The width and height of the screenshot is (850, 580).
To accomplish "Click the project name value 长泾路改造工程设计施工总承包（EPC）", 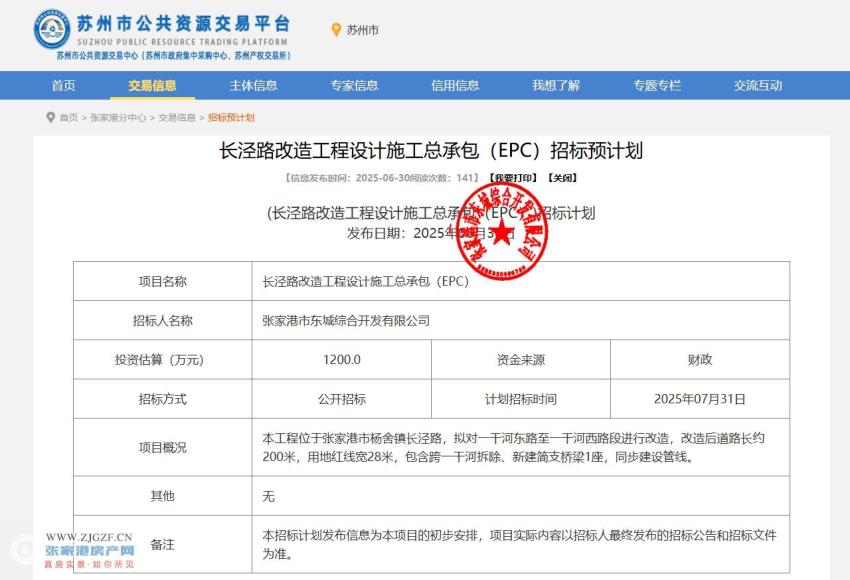I will click(x=365, y=281).
